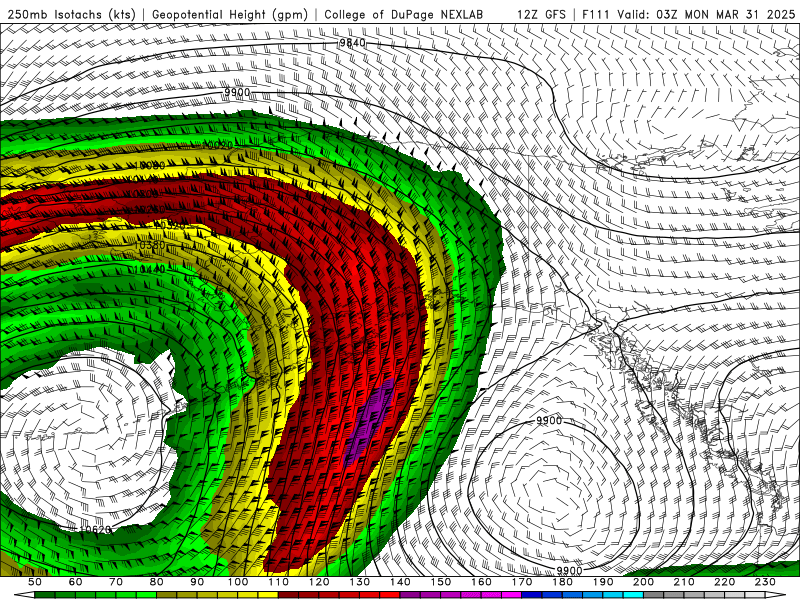Click the "Geopotential Height (gpm)" title text
The height and width of the screenshot is (600, 800).
(230, 14)
